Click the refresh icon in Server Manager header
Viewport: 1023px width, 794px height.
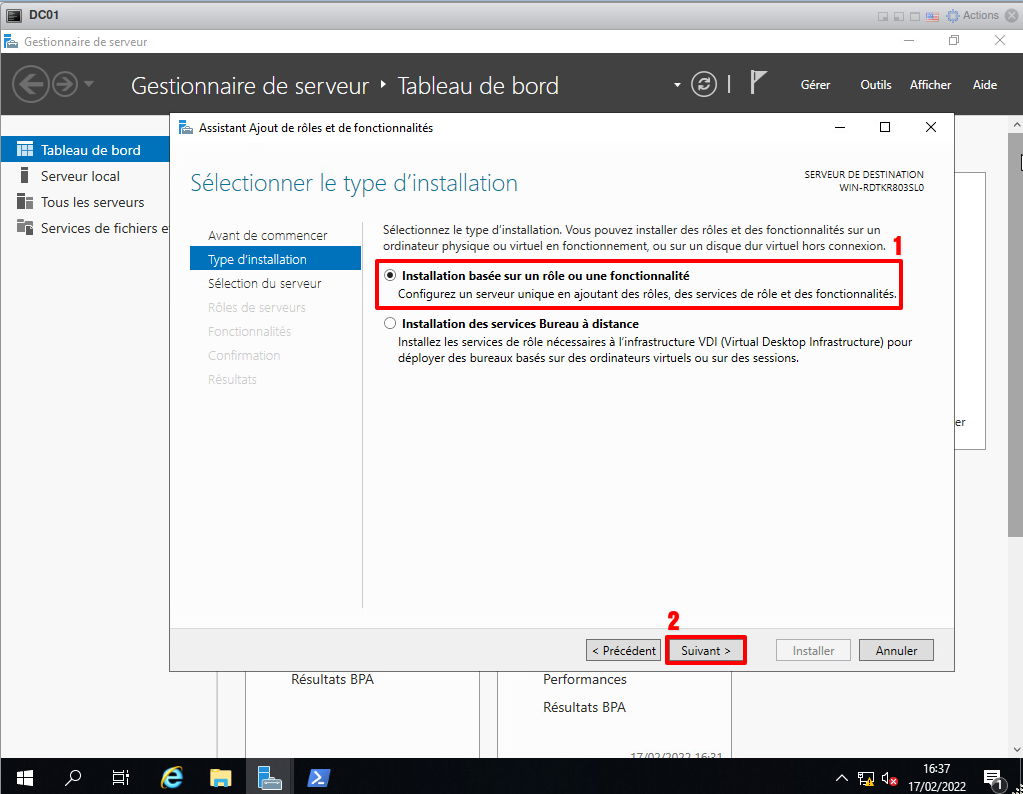pos(705,84)
